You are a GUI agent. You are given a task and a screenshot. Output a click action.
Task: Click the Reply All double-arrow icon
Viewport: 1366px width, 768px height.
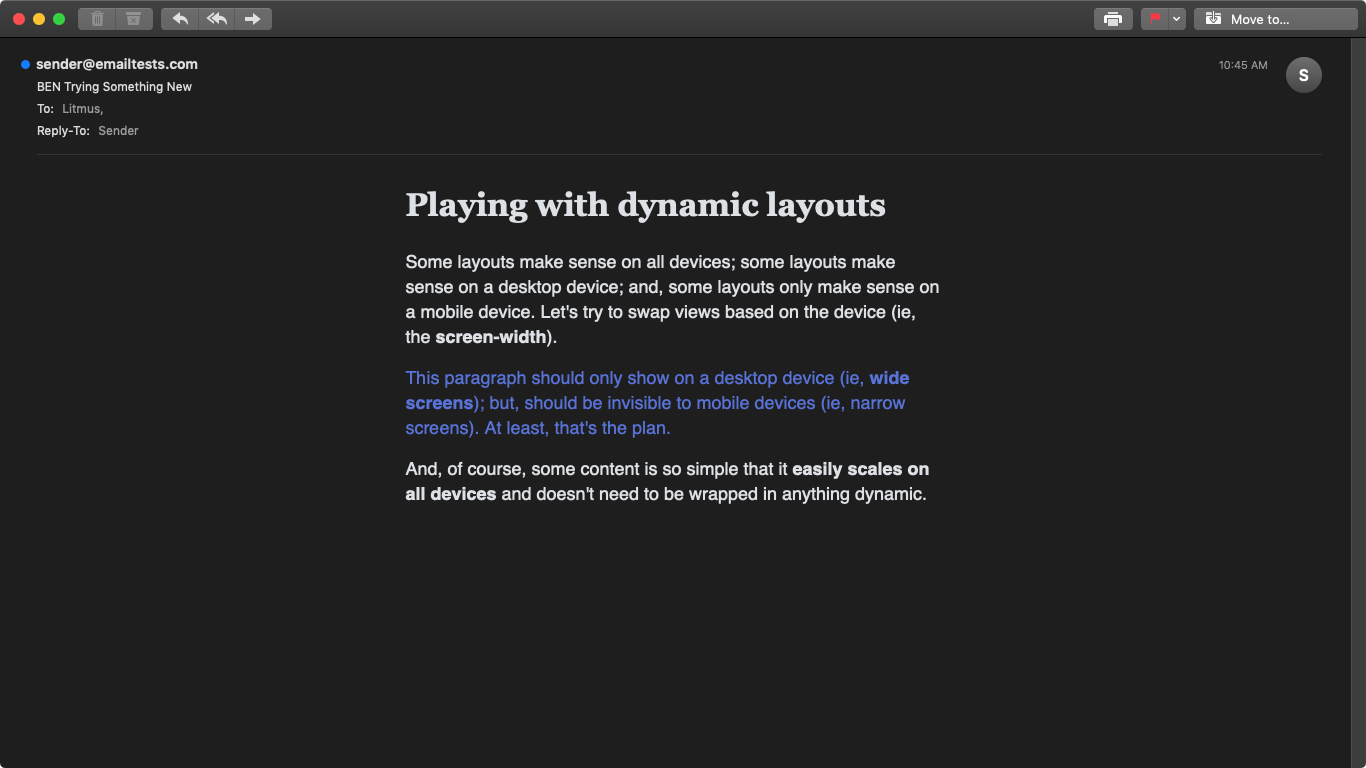(217, 19)
